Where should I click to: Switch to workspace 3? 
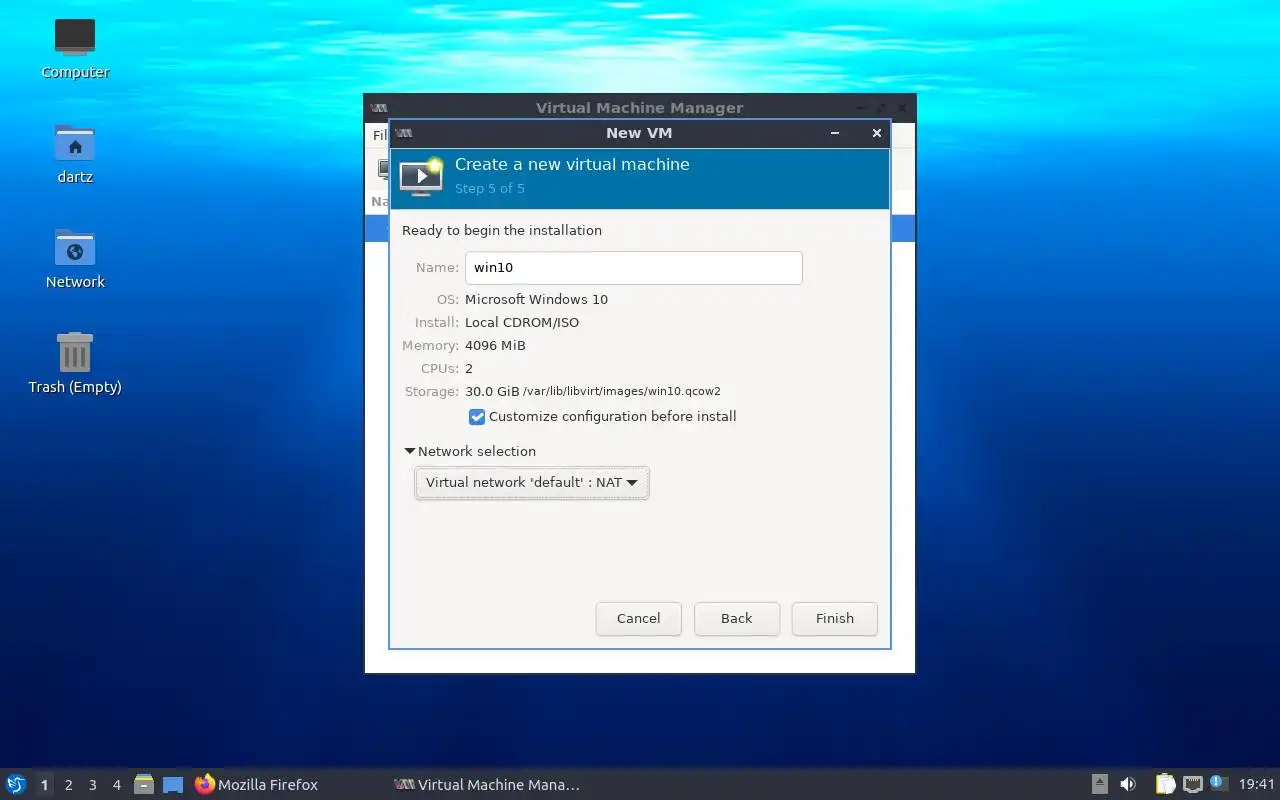pyautogui.click(x=92, y=785)
